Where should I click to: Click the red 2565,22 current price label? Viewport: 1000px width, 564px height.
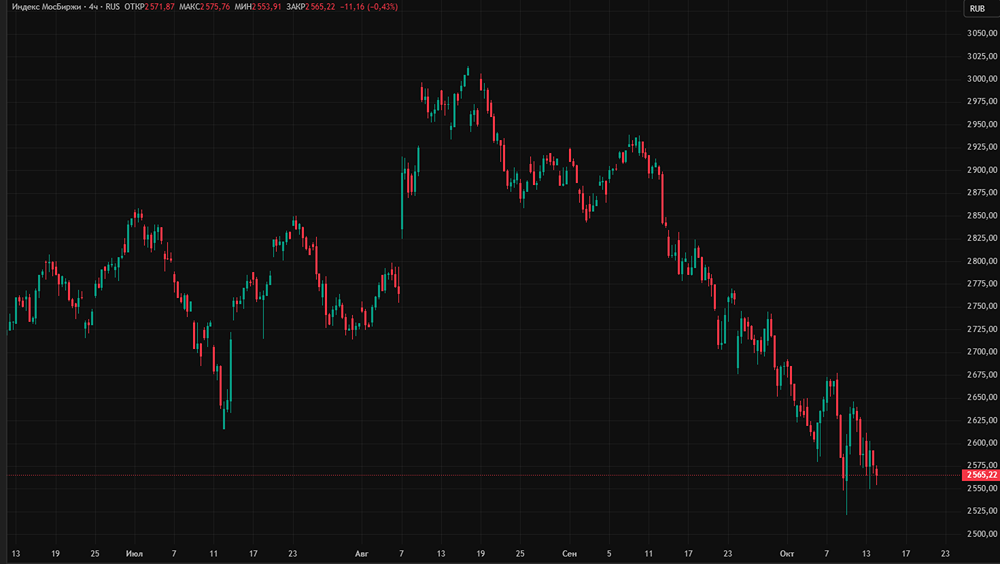981,475
